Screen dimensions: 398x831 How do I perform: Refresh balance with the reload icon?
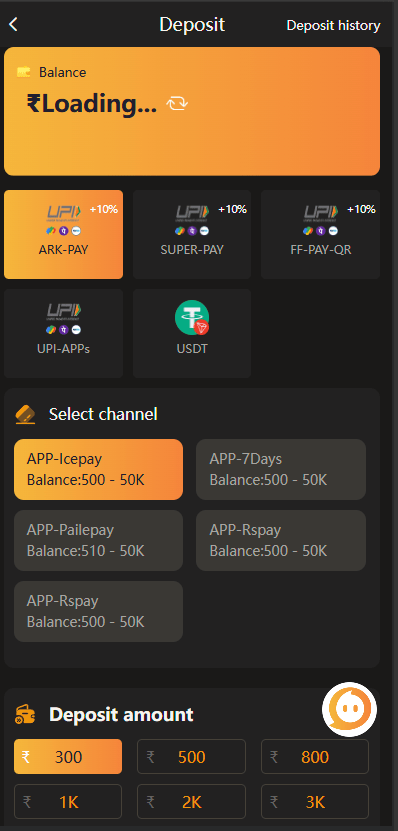coord(177,104)
